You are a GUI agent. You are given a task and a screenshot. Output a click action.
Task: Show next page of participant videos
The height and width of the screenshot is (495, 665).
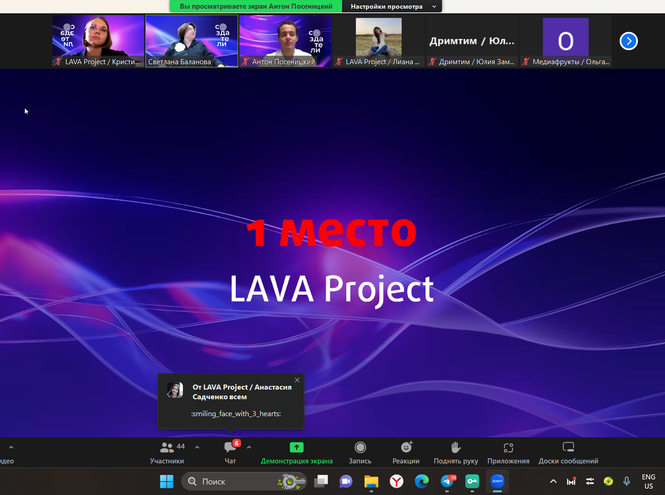(x=628, y=41)
